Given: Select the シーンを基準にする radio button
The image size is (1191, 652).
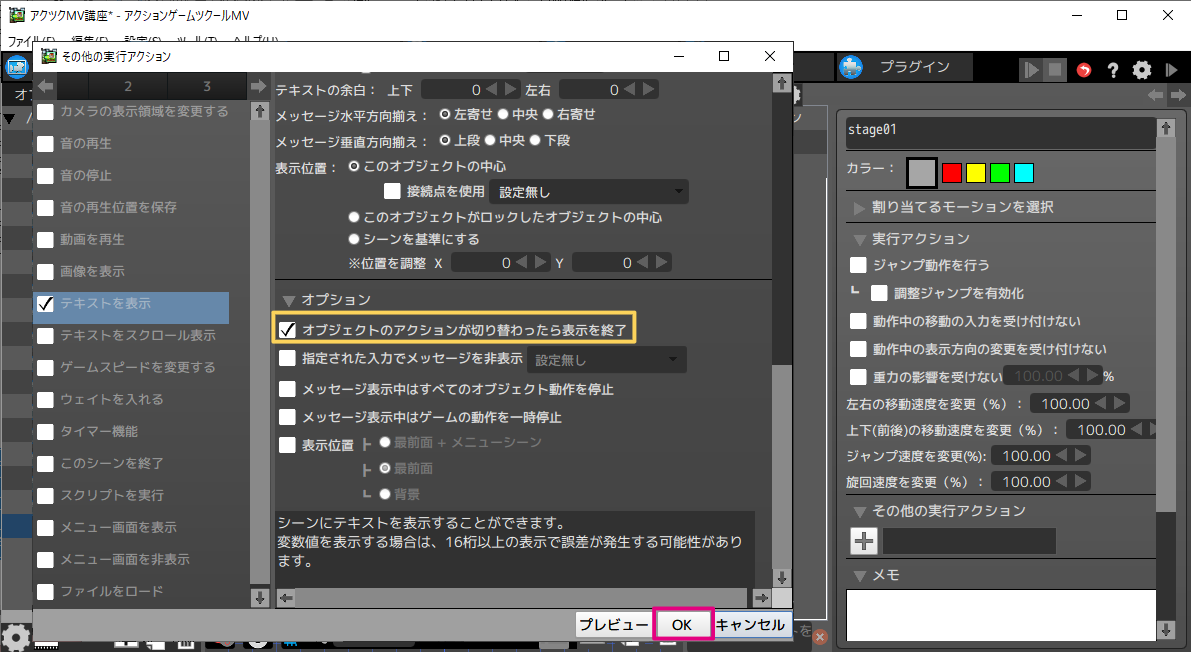Looking at the screenshot, I should (354, 239).
